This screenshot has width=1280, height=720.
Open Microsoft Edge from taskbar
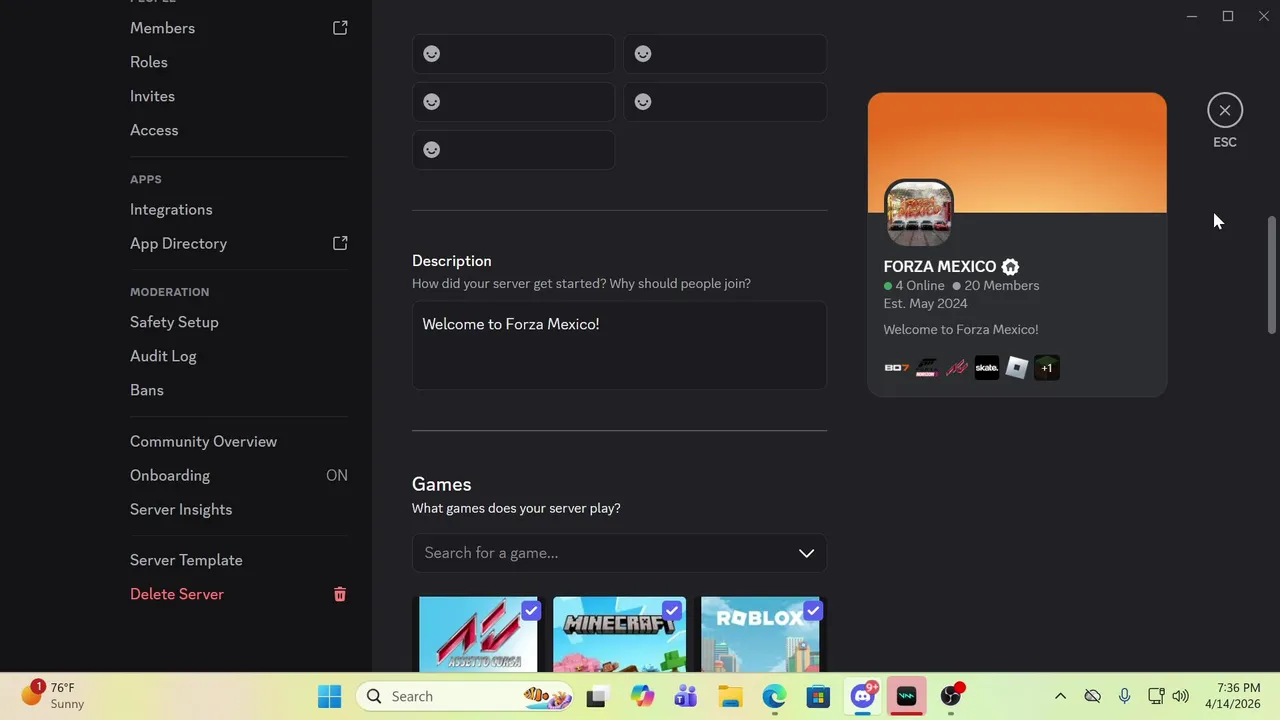(x=774, y=696)
